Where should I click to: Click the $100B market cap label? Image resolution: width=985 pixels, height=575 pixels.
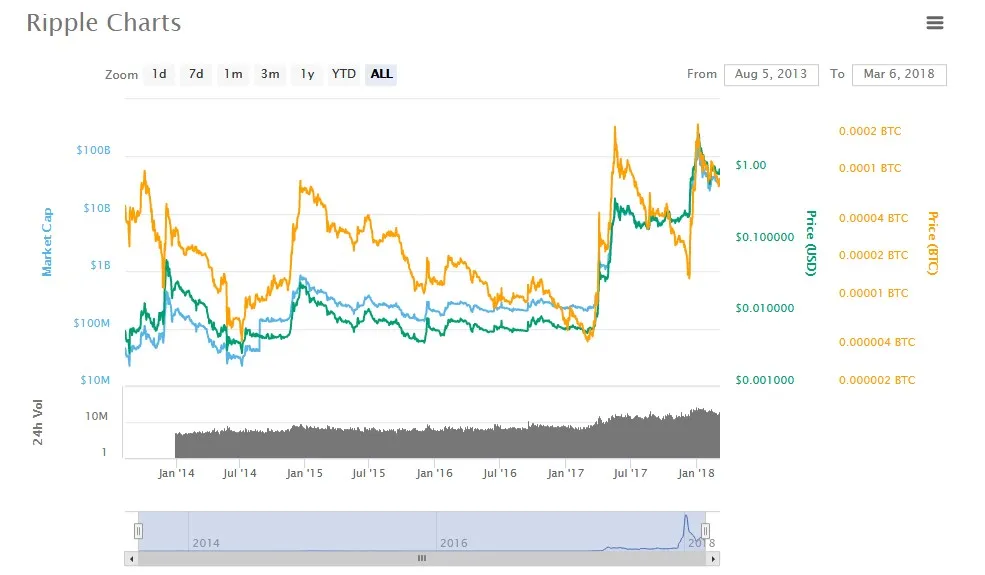tap(93, 150)
